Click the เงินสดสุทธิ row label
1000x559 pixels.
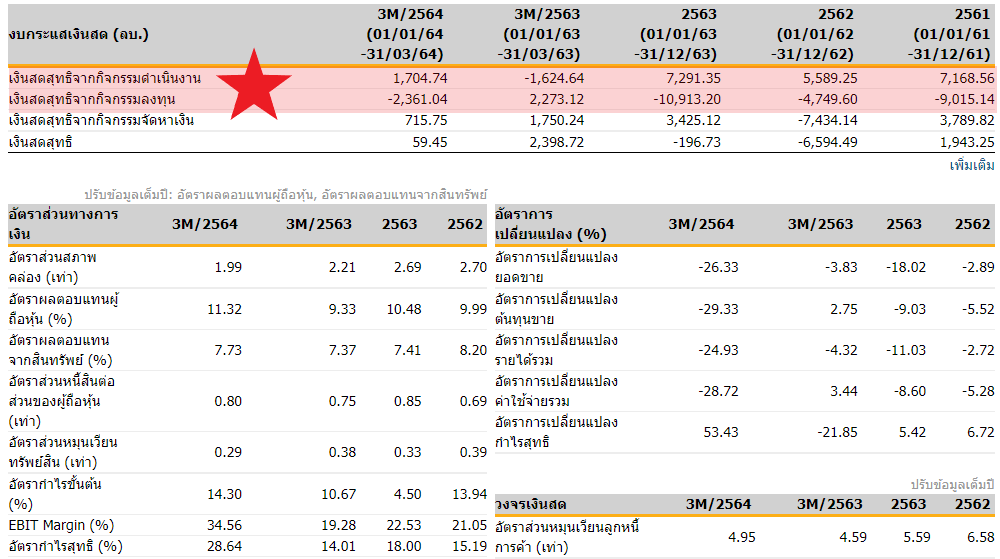[40, 142]
